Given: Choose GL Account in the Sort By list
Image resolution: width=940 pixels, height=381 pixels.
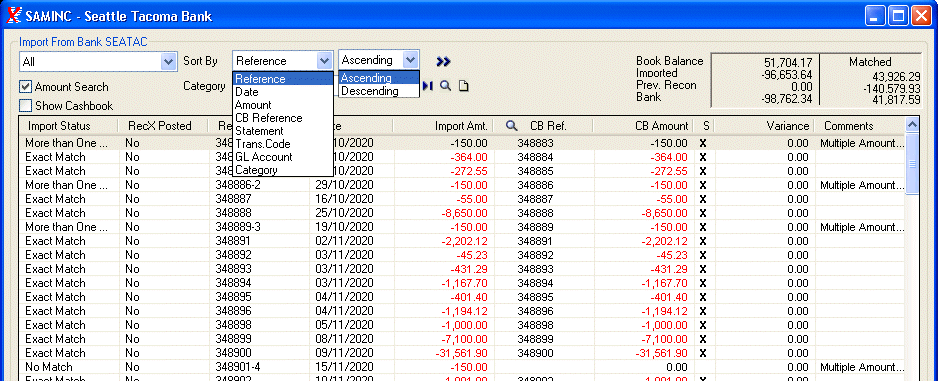Looking at the screenshot, I should [x=282, y=157].
